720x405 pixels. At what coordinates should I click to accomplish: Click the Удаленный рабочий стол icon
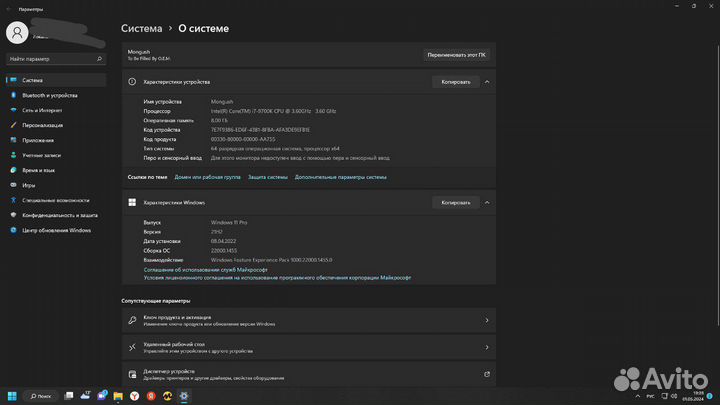pyautogui.click(x=132, y=347)
